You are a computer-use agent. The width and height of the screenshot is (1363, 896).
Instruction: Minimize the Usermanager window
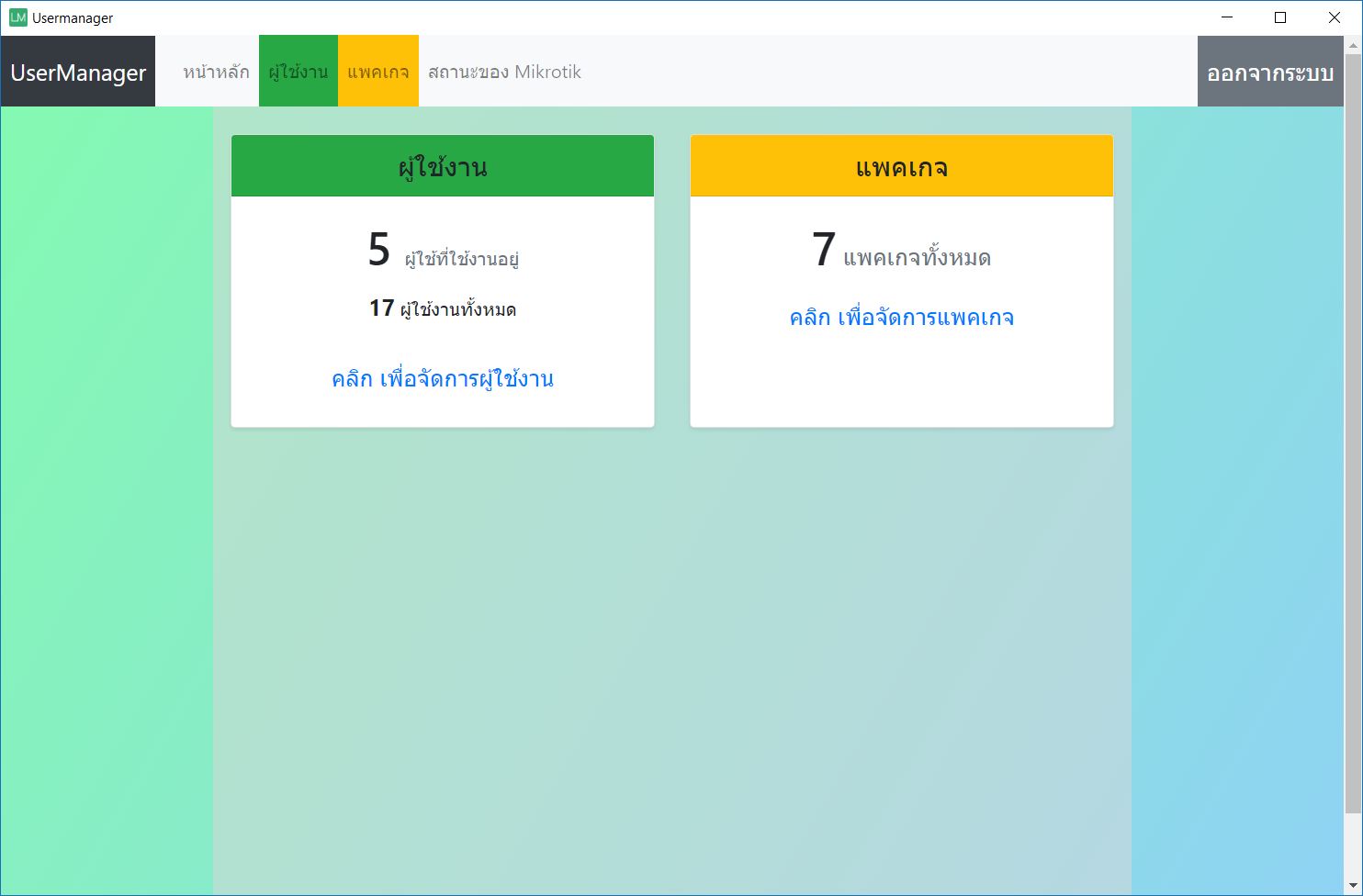[x=1226, y=17]
